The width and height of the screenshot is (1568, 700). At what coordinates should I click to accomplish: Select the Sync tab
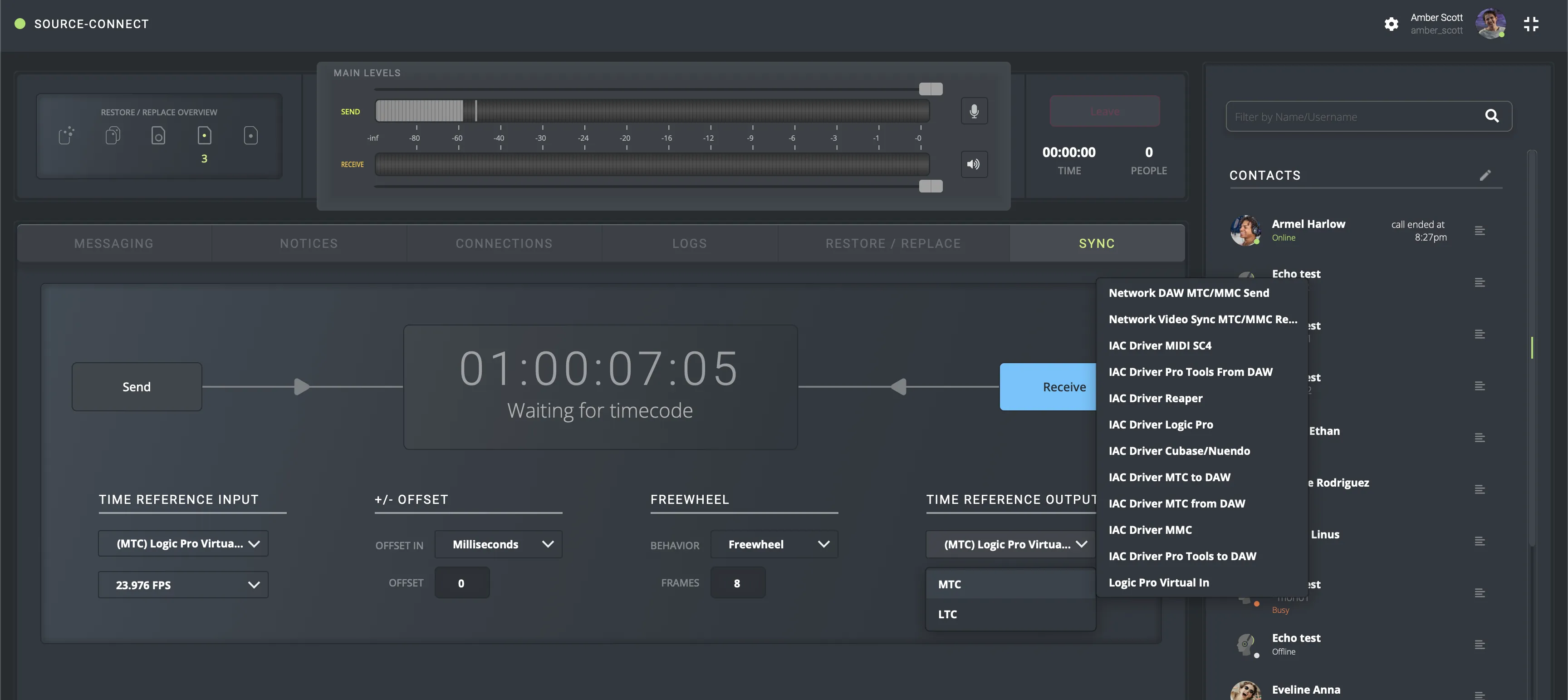[x=1097, y=243]
